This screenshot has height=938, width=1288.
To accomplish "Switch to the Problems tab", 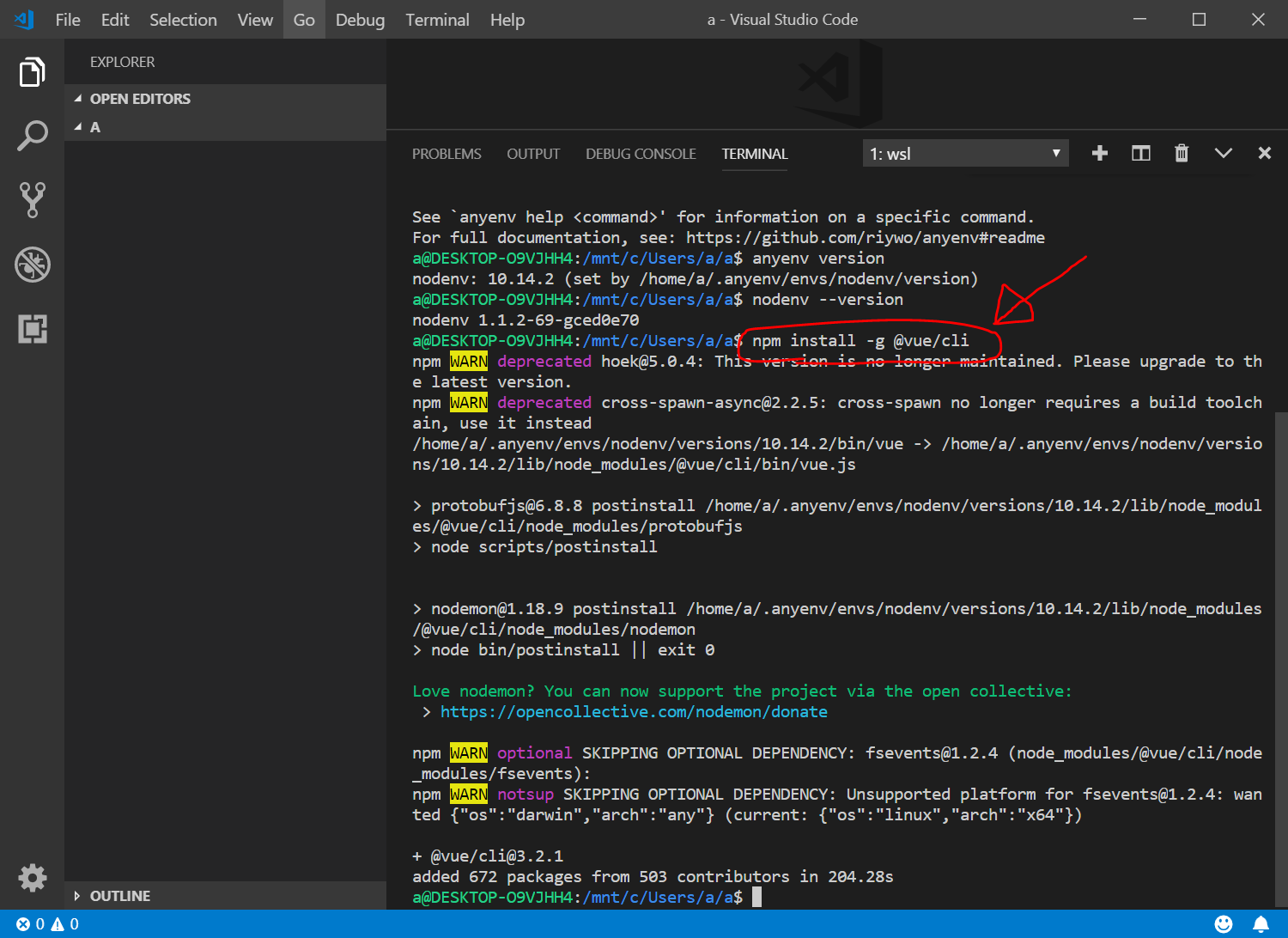I will pos(447,154).
